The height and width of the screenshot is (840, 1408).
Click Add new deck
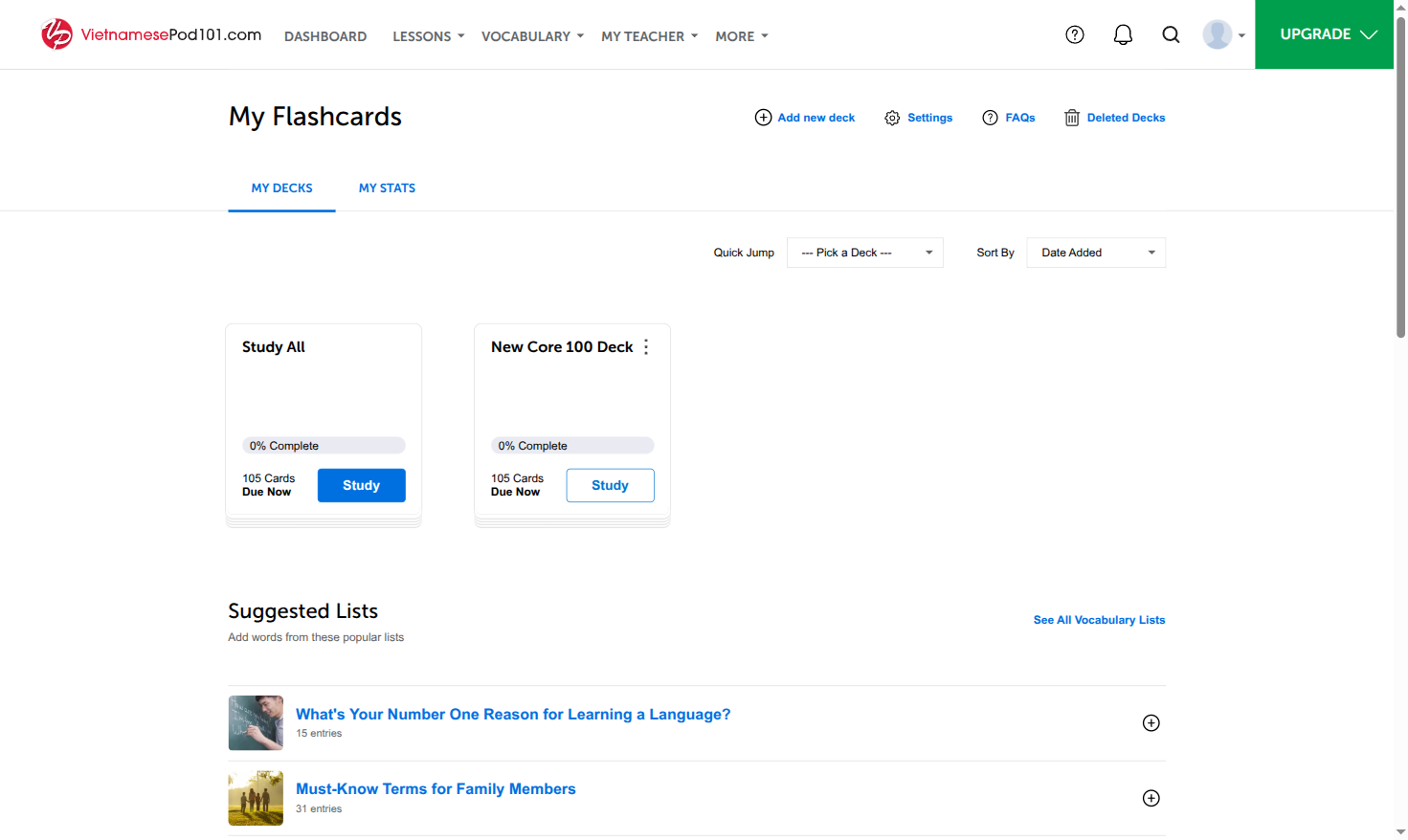[x=805, y=118]
